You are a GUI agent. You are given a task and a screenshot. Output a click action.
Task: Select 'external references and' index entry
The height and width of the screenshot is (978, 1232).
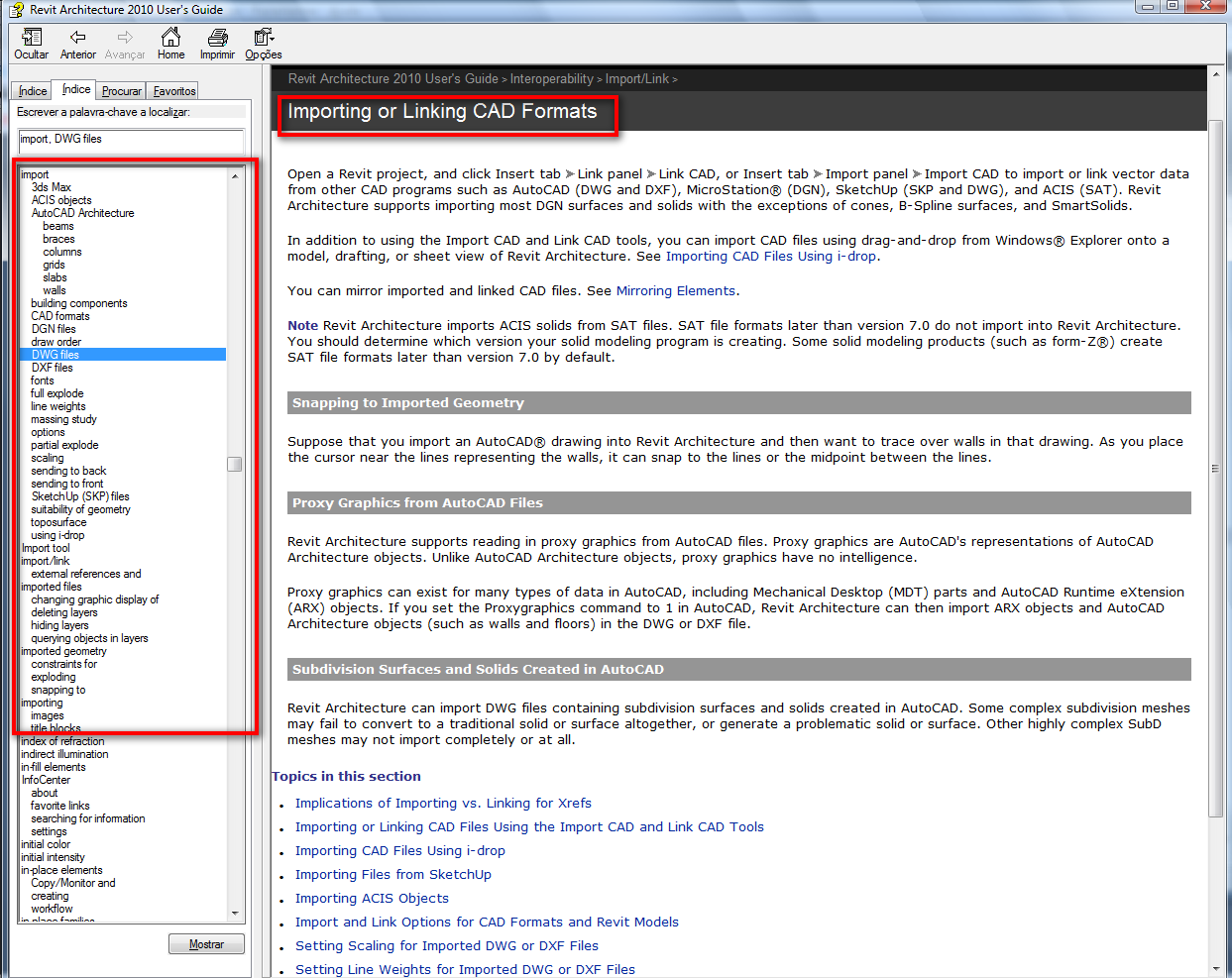point(86,574)
